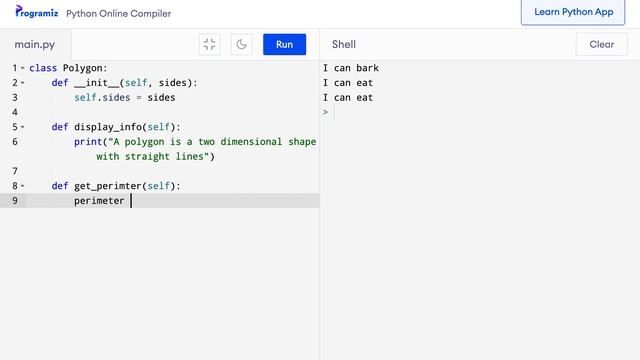Click line number 4 in gutter
Screen dimensions: 640x360
coord(15,112)
